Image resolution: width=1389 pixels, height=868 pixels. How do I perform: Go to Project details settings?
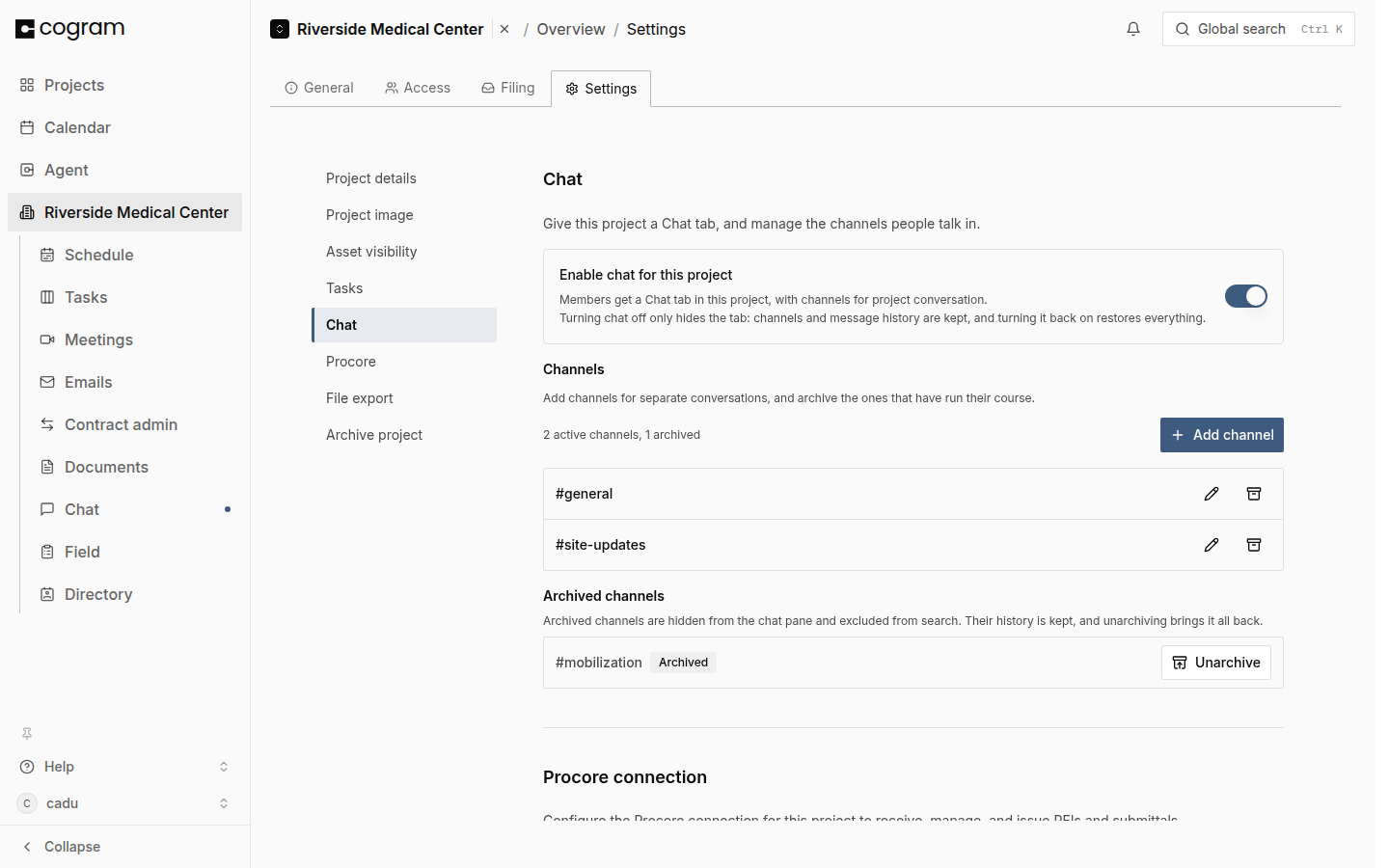coord(404,178)
